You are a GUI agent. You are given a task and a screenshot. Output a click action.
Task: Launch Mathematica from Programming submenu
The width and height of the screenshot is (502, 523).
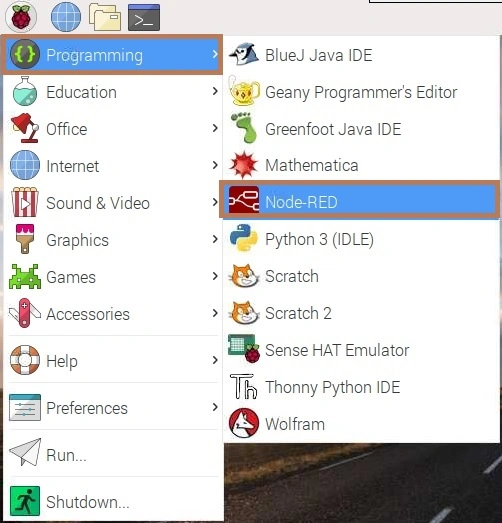click(361, 165)
